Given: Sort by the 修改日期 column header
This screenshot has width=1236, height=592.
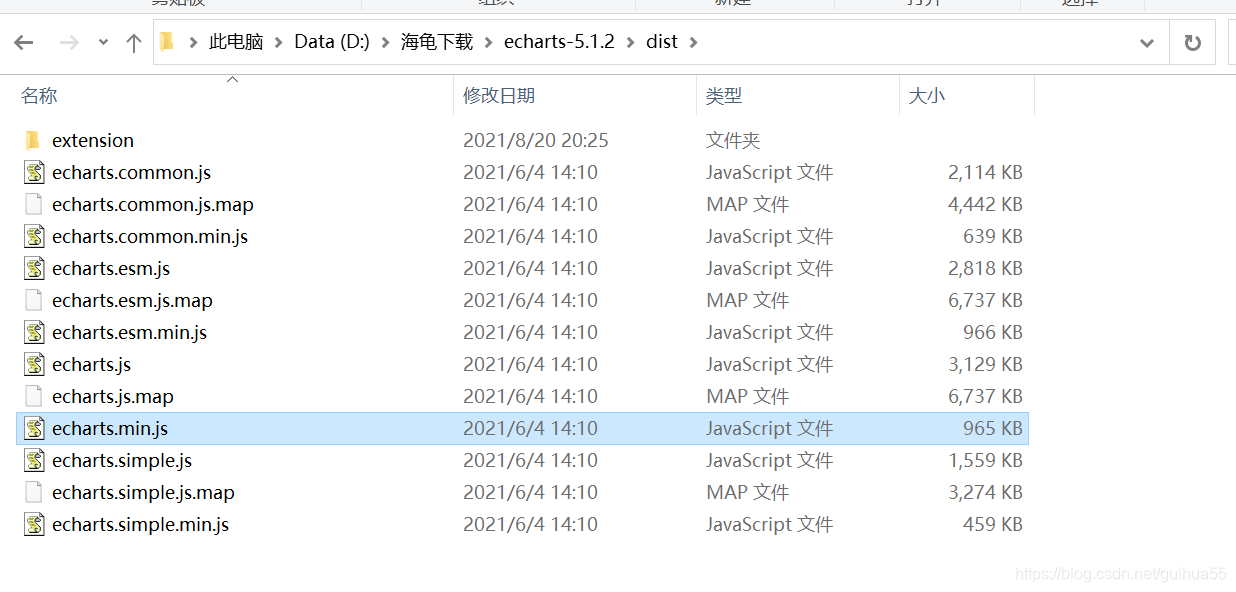Looking at the screenshot, I should coord(499,96).
